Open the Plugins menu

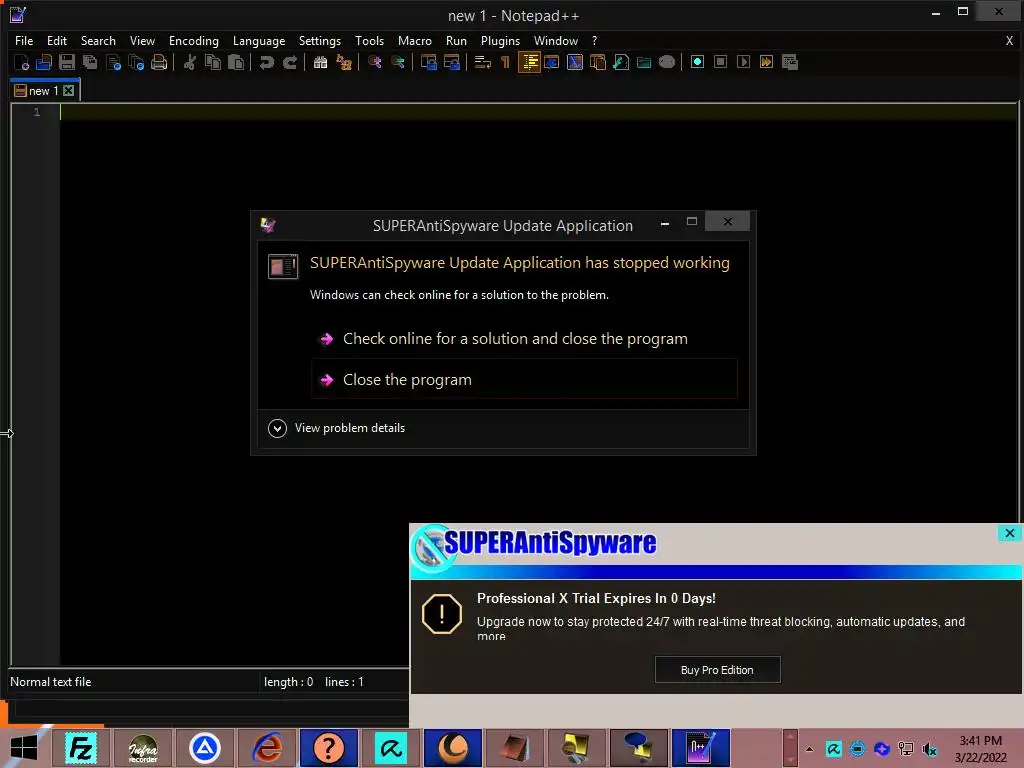[x=500, y=40]
